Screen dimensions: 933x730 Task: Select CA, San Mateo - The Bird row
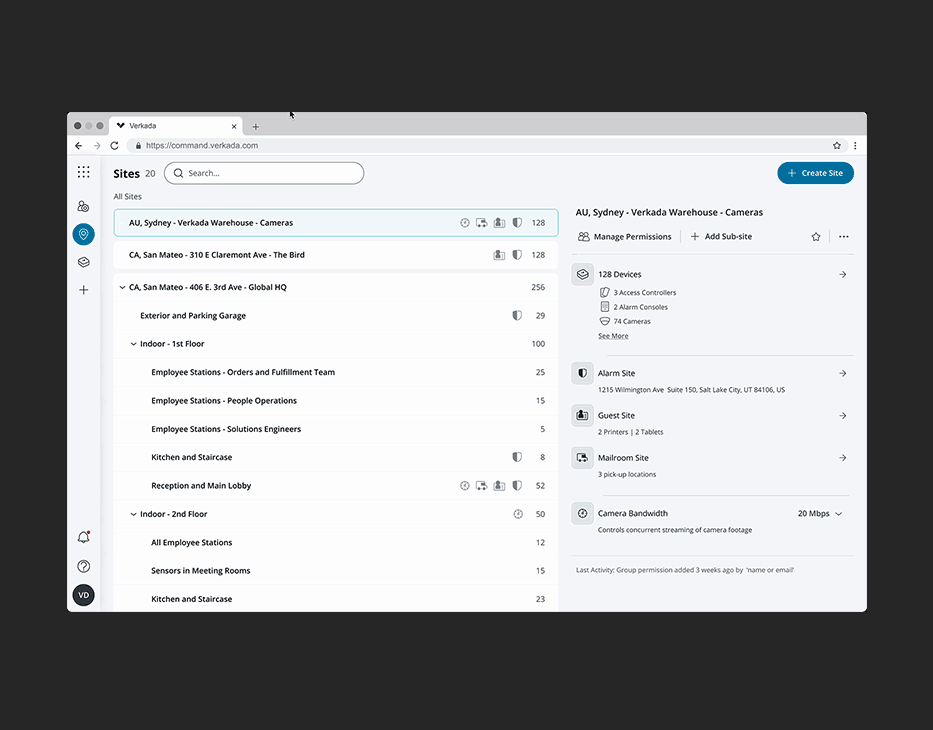pyautogui.click(x=336, y=255)
